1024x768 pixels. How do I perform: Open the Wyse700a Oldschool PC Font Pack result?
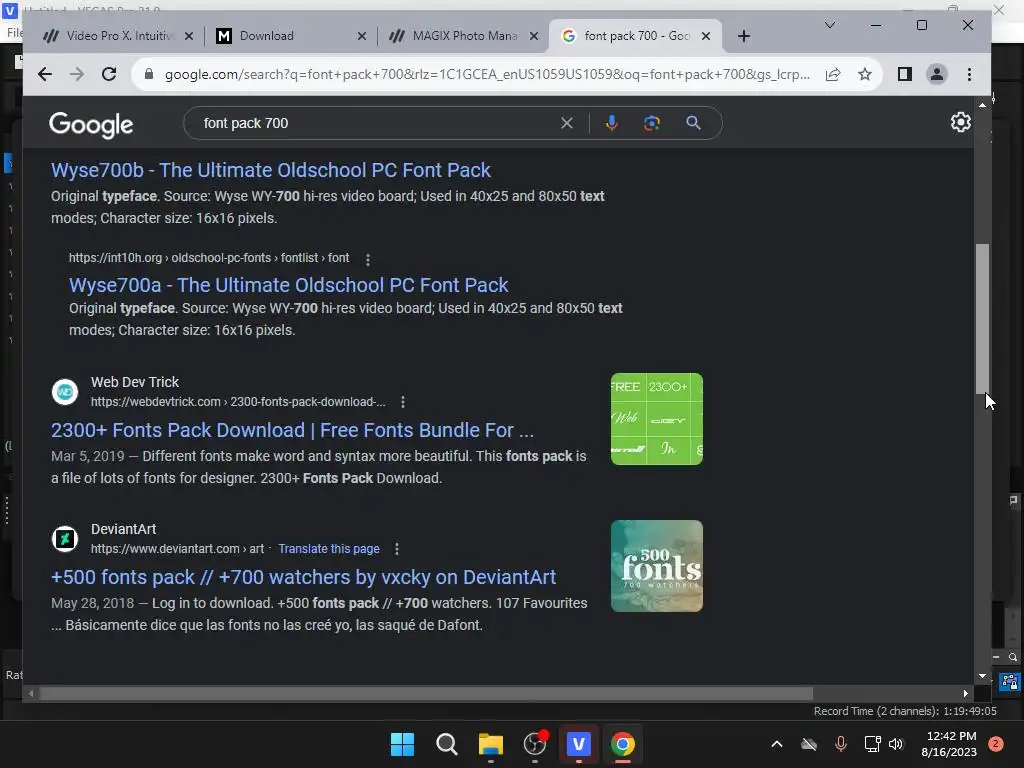click(288, 285)
